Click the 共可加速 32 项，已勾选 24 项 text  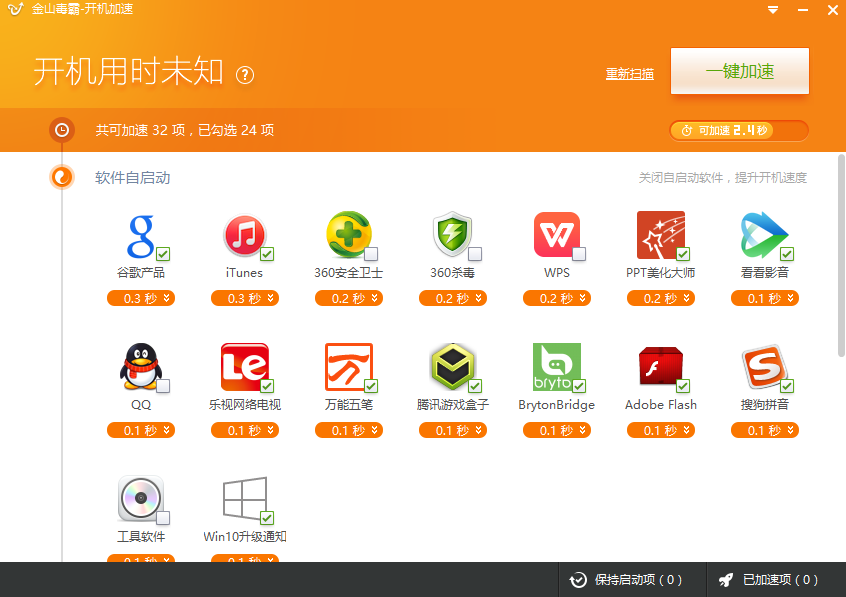coord(185,130)
